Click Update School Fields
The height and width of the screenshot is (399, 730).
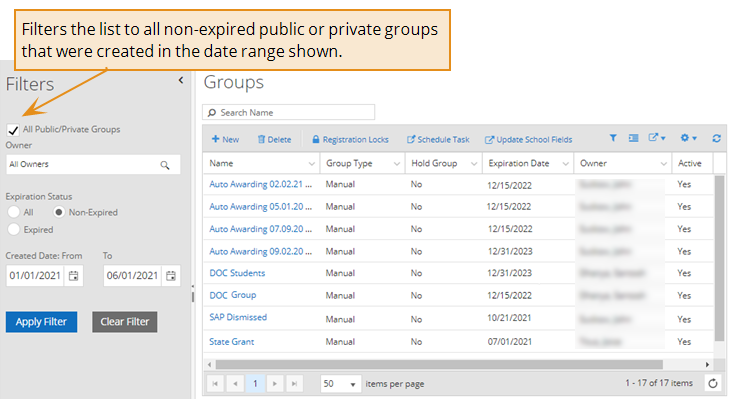click(528, 139)
